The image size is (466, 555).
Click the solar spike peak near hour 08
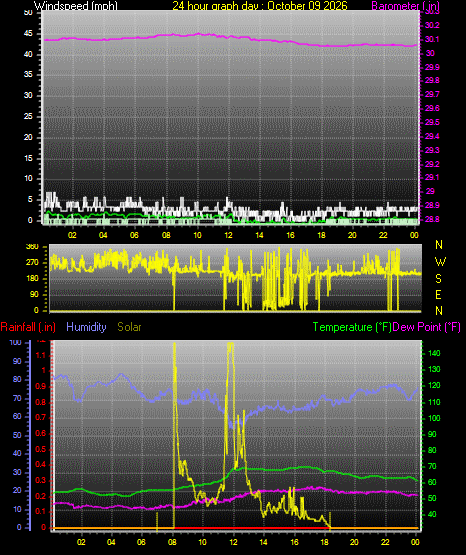(174, 344)
